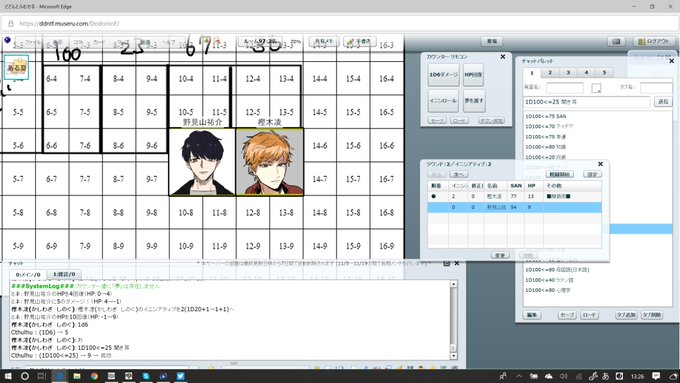Select the 樫木凌 character token
The height and width of the screenshot is (383, 680).
coord(269,162)
